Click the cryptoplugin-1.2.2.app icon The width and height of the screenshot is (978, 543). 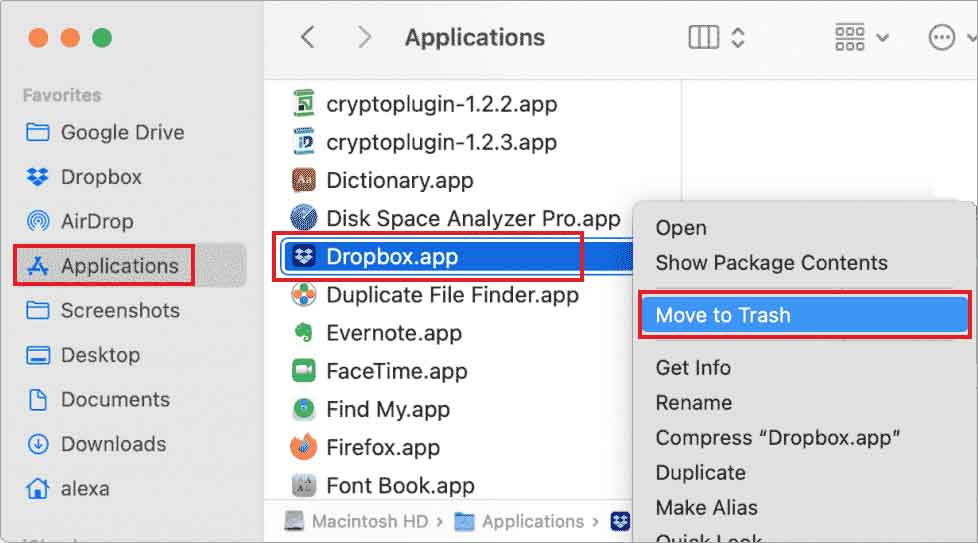point(304,103)
